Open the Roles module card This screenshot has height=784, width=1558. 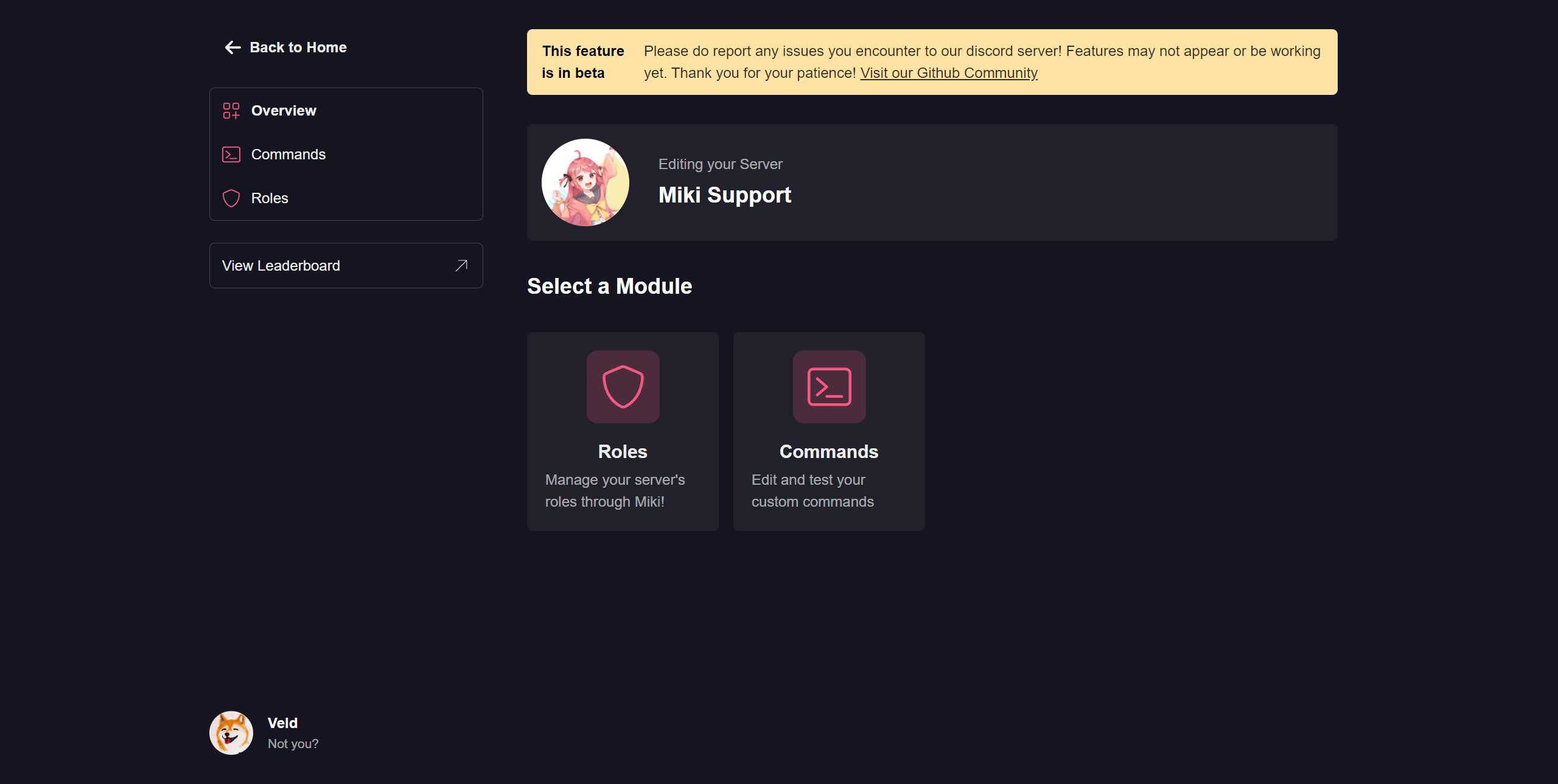point(622,431)
